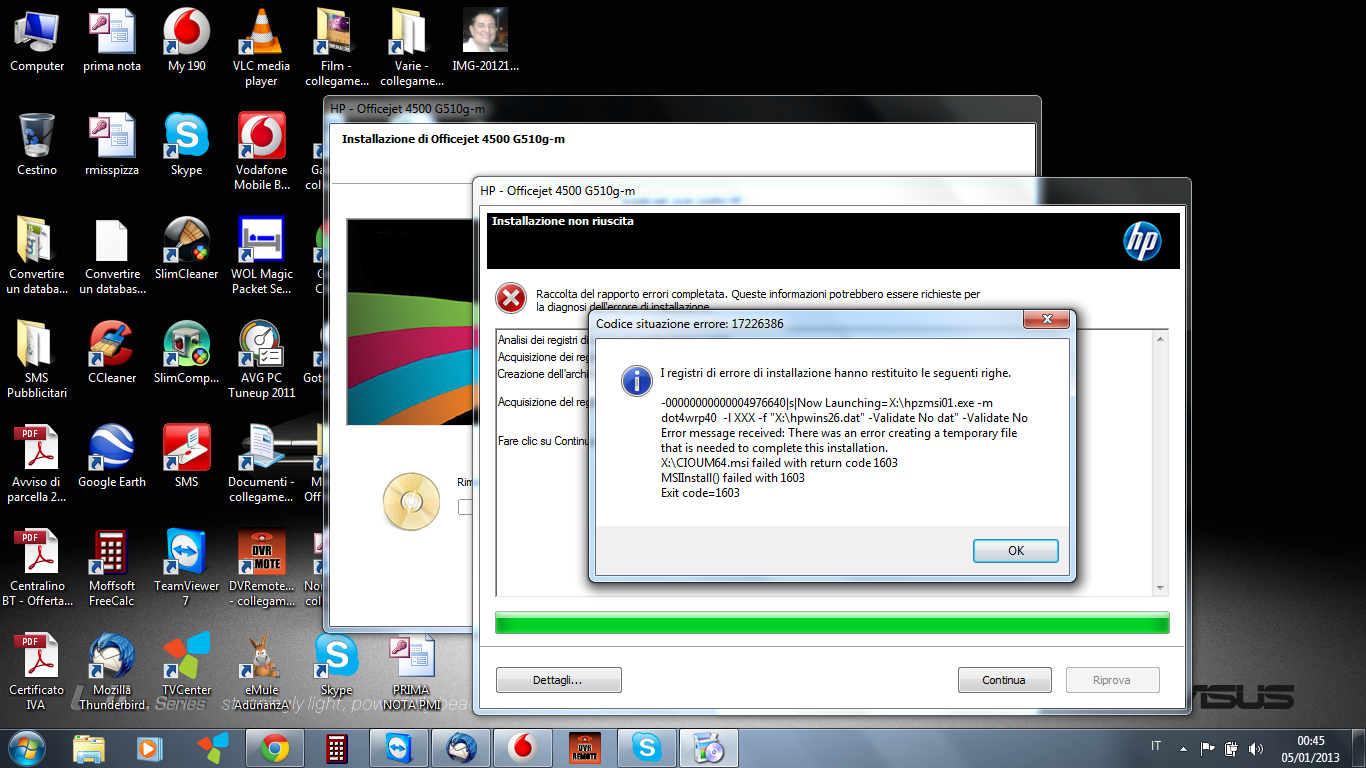Select the TeamViewer 7 desktop shortcut
Image resolution: width=1366 pixels, height=768 pixels.
(187, 568)
